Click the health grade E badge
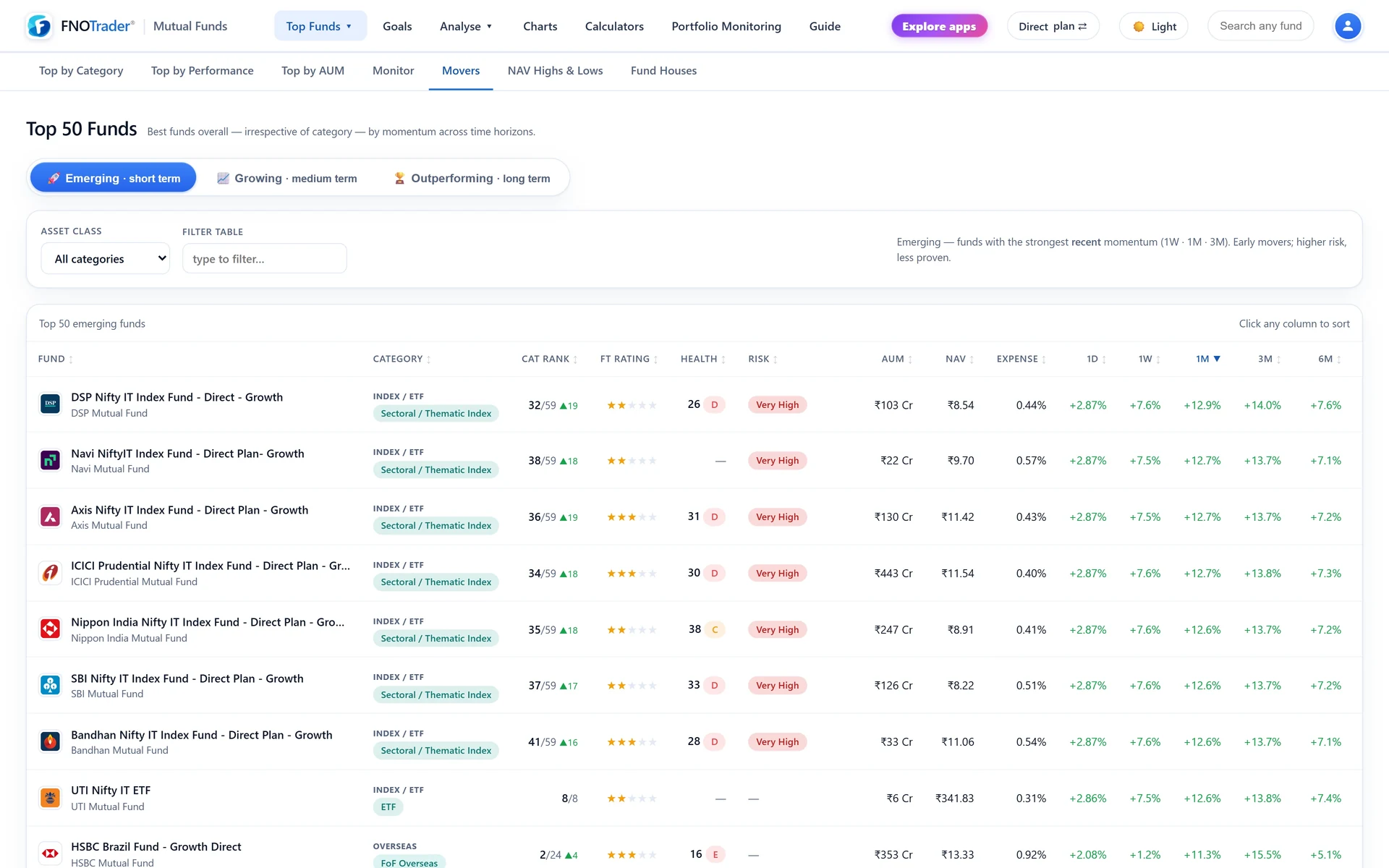Viewport: 1389px width, 868px height. (715, 854)
